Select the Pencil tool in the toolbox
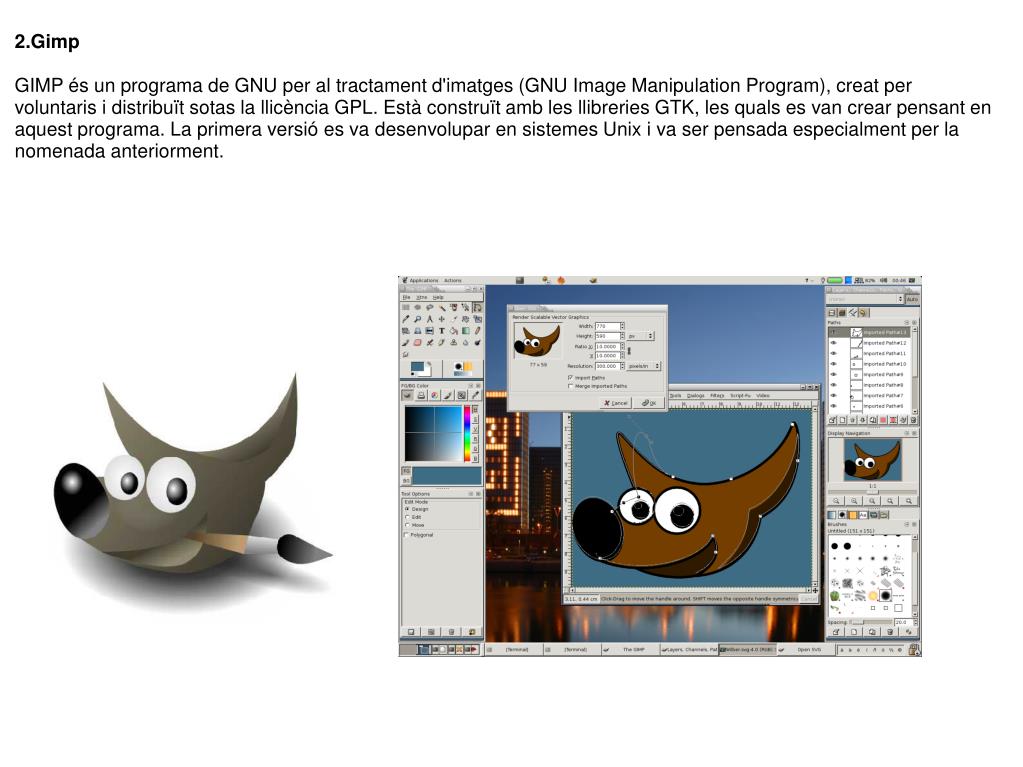 (478, 331)
